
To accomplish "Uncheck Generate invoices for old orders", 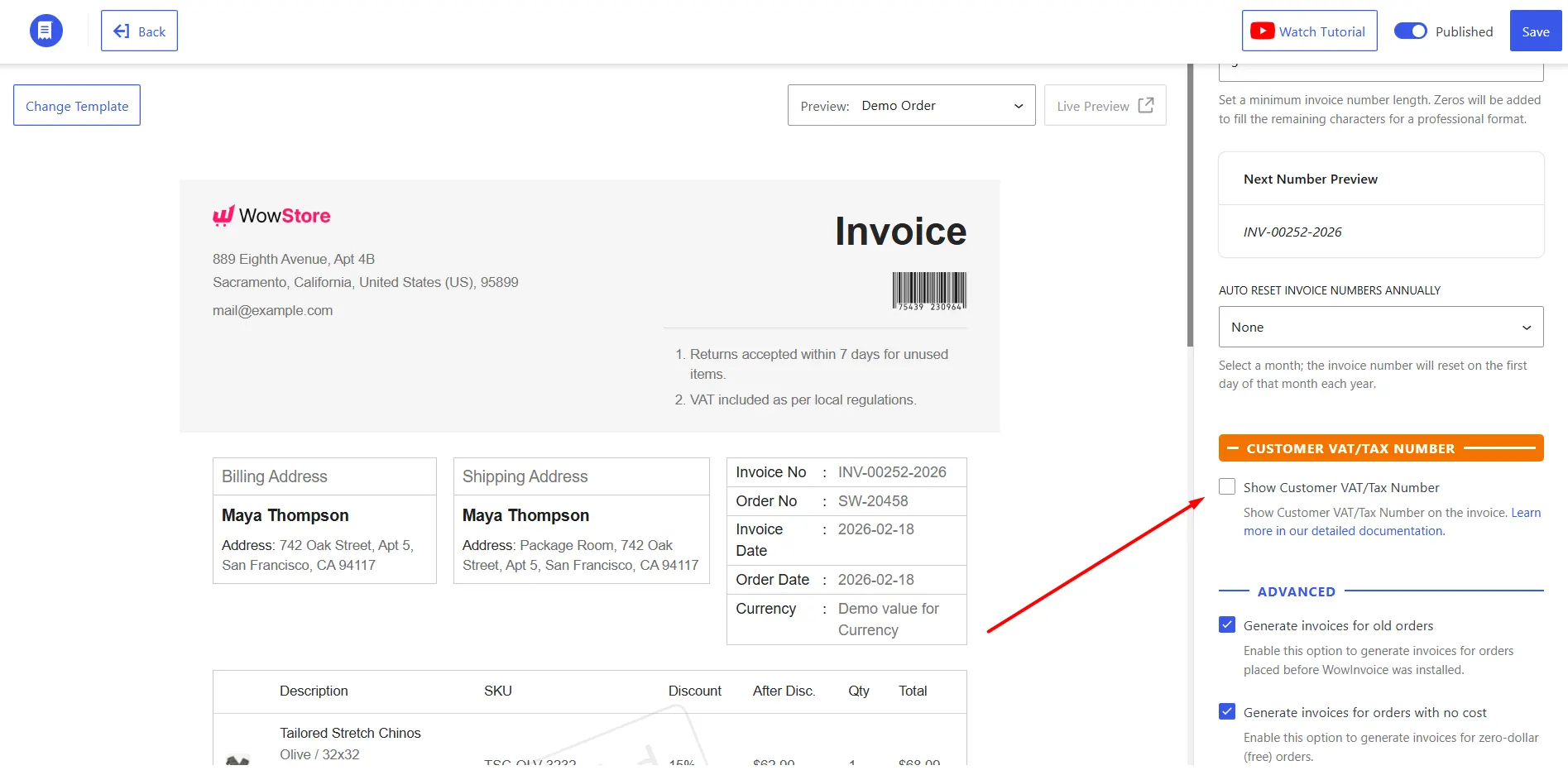I will click(x=1227, y=624).
